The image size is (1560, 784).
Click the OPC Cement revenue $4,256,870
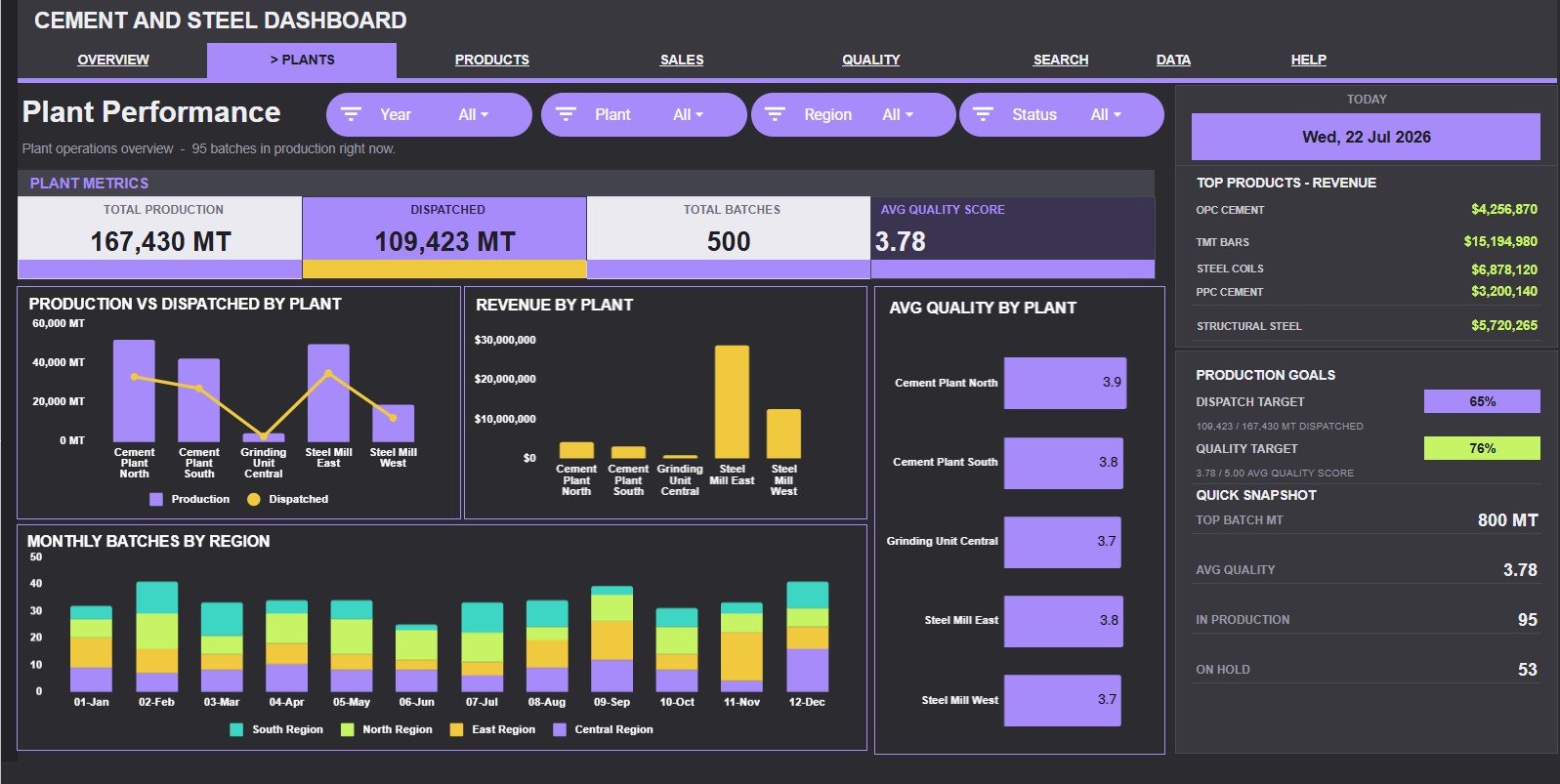pyautogui.click(x=1504, y=209)
